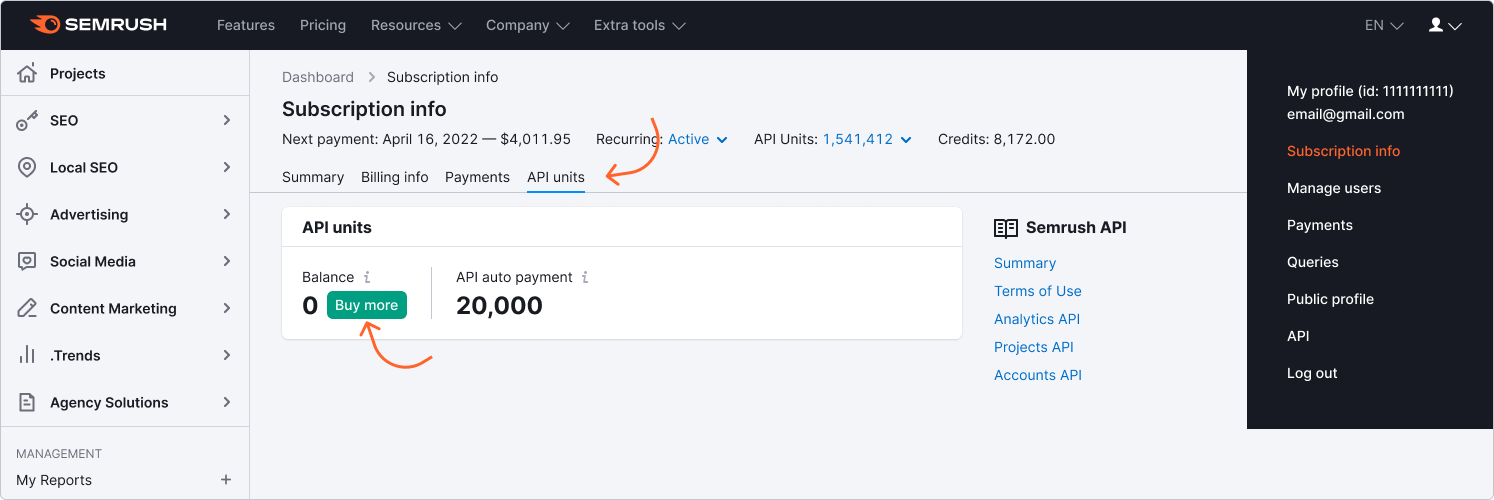Click the Advertising target icon
Viewport: 1494px width, 500px height.
pos(27,214)
